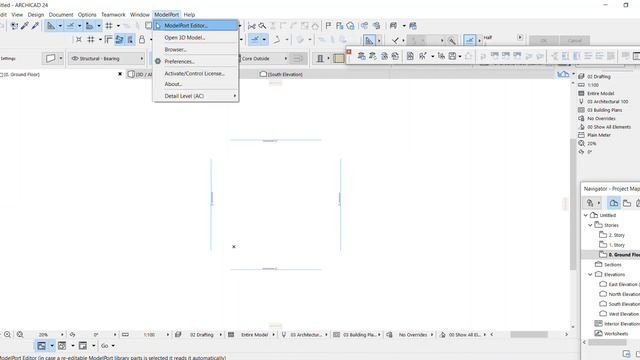Screen dimensions: 640x360
Task: Open the Help menu
Action: click(x=189, y=15)
